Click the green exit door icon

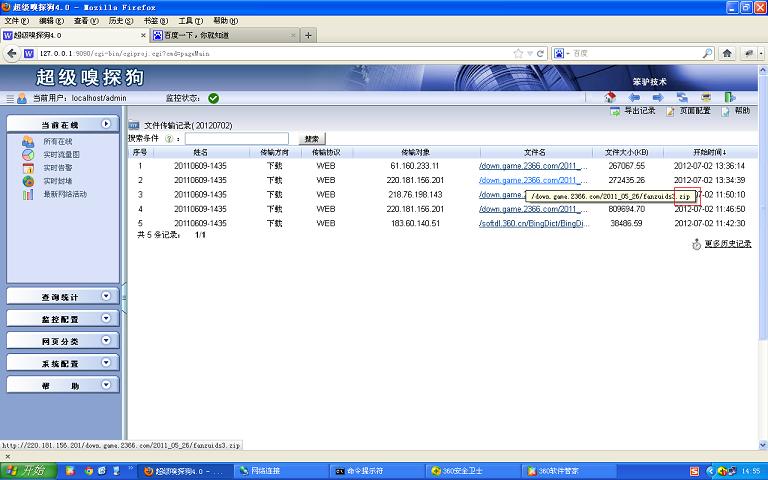(730, 97)
